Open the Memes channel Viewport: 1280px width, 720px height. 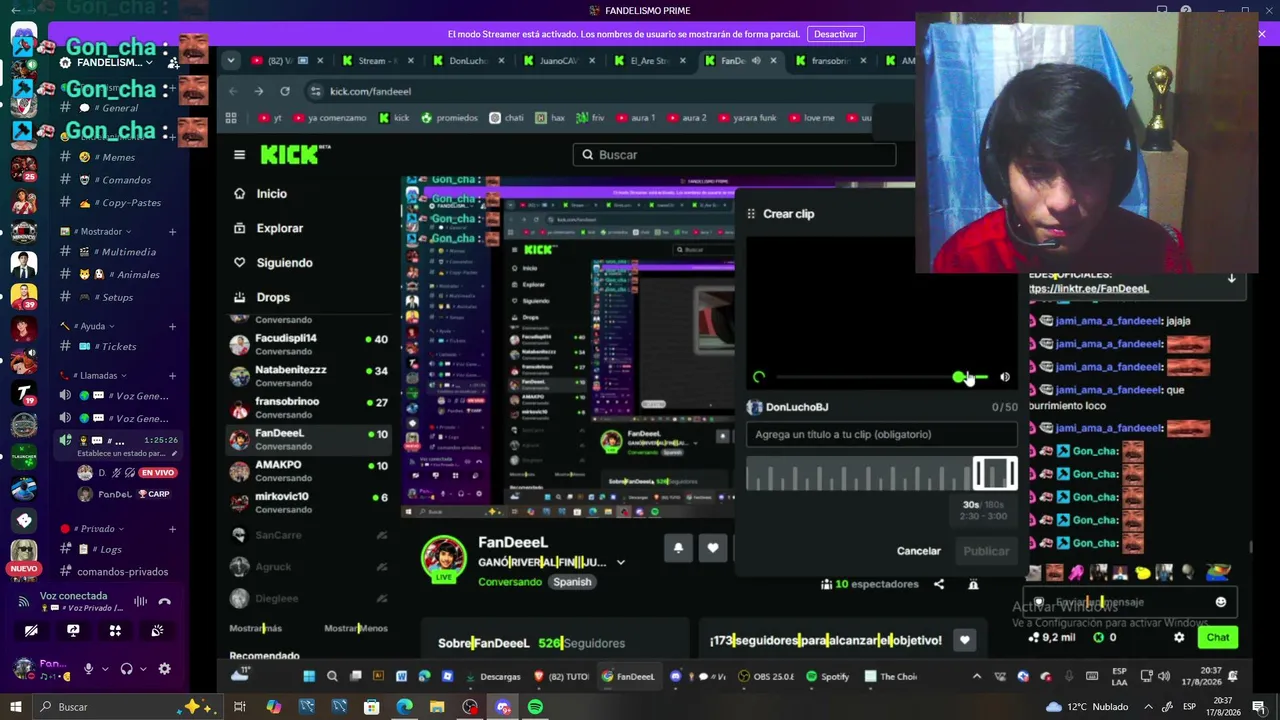(119, 157)
